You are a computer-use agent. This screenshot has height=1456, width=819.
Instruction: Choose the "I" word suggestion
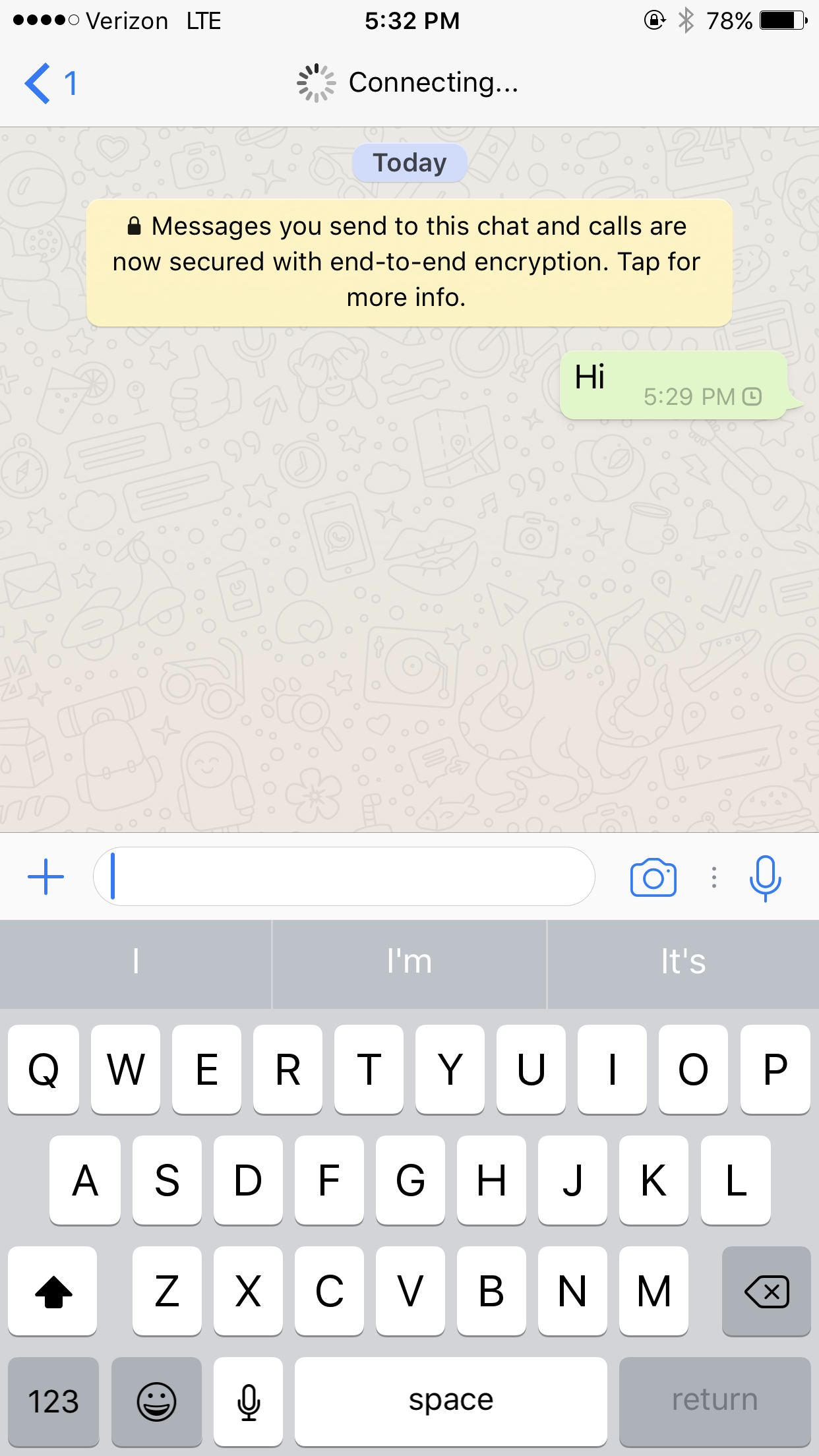click(x=136, y=962)
